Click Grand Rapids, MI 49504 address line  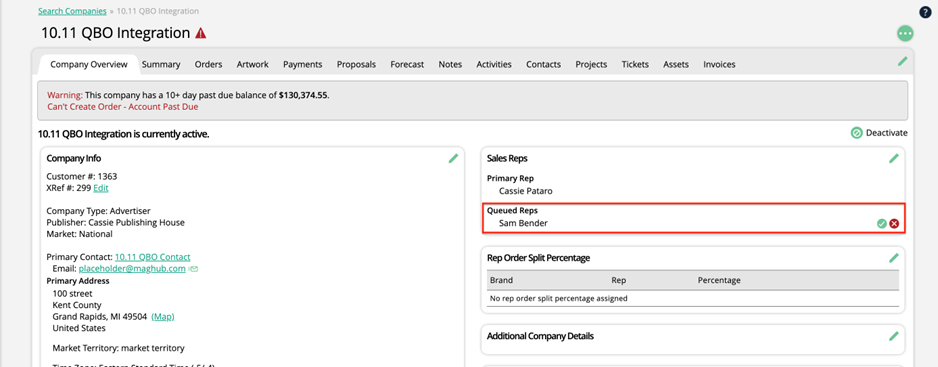(100, 317)
